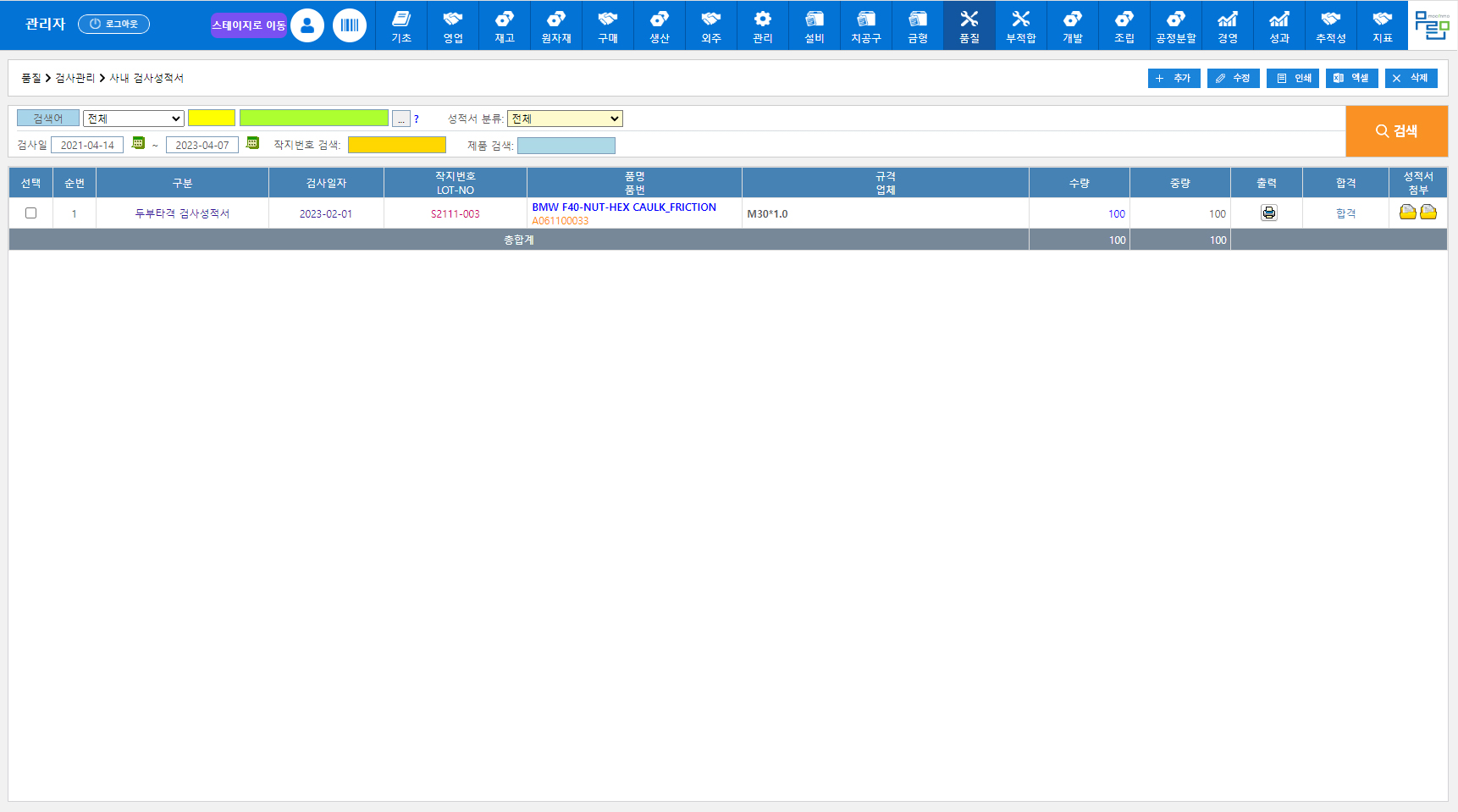The height and width of the screenshot is (812, 1458).
Task: Click the 추가 add button
Action: pos(1174,78)
